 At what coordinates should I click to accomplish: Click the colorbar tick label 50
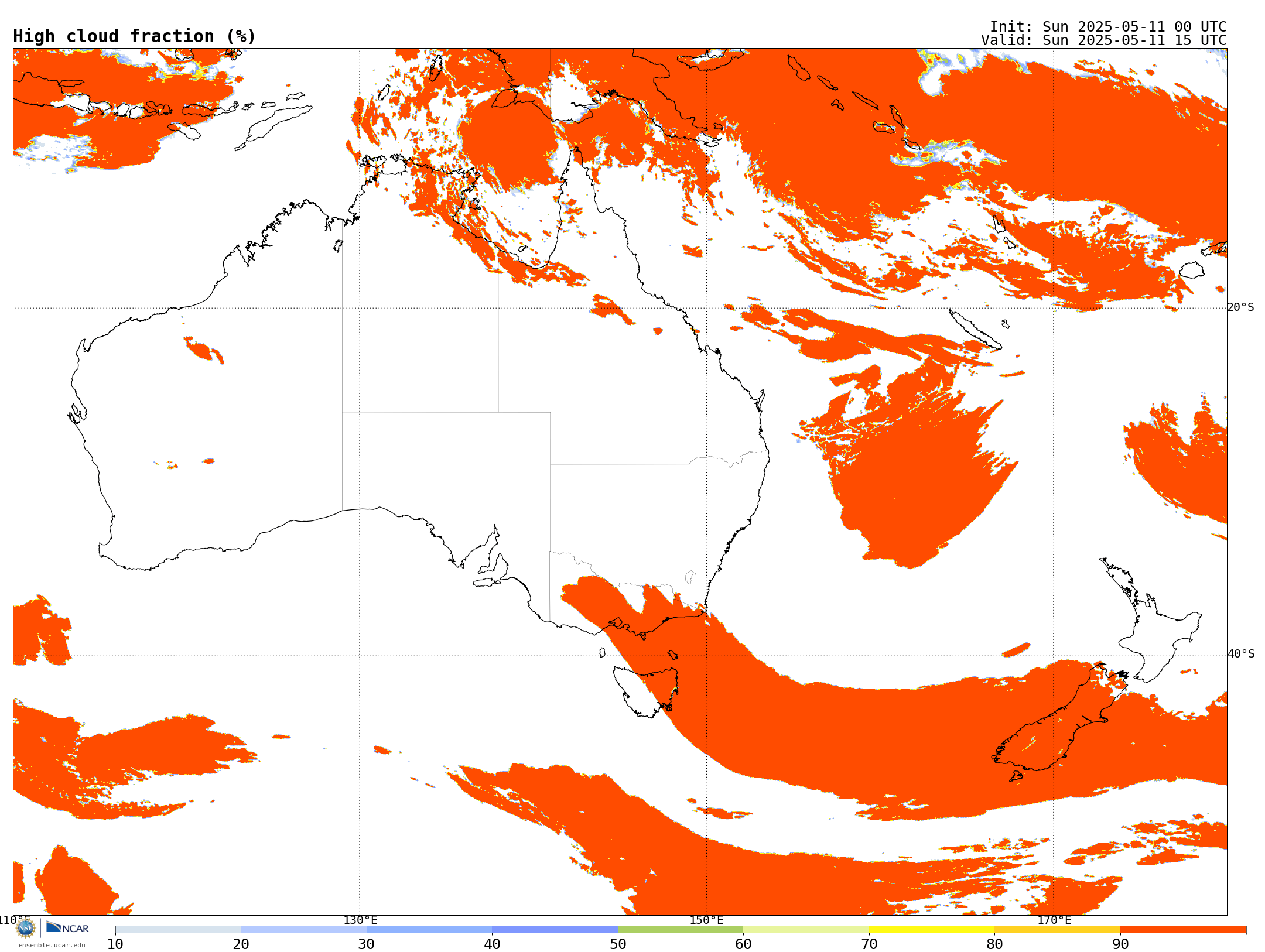(x=618, y=944)
